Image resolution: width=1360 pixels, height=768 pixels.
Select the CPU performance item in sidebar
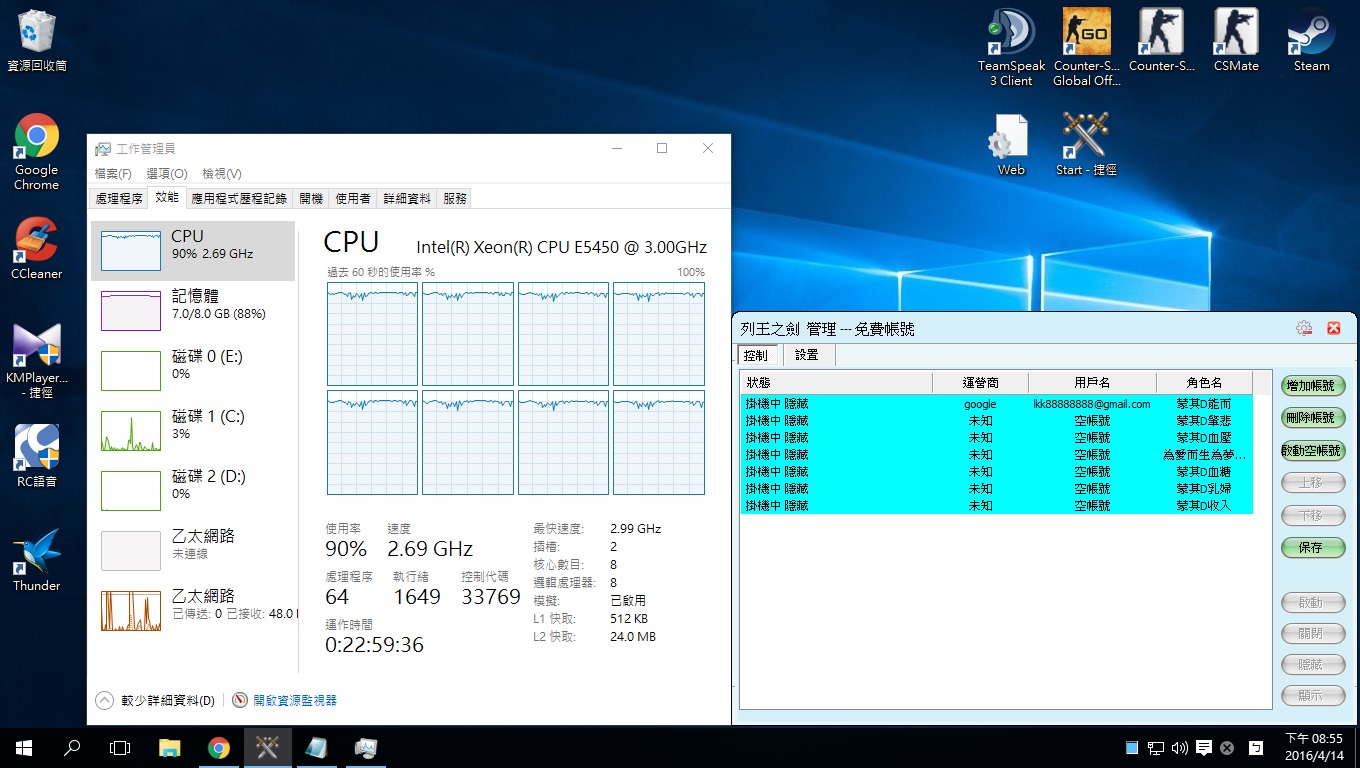point(193,250)
